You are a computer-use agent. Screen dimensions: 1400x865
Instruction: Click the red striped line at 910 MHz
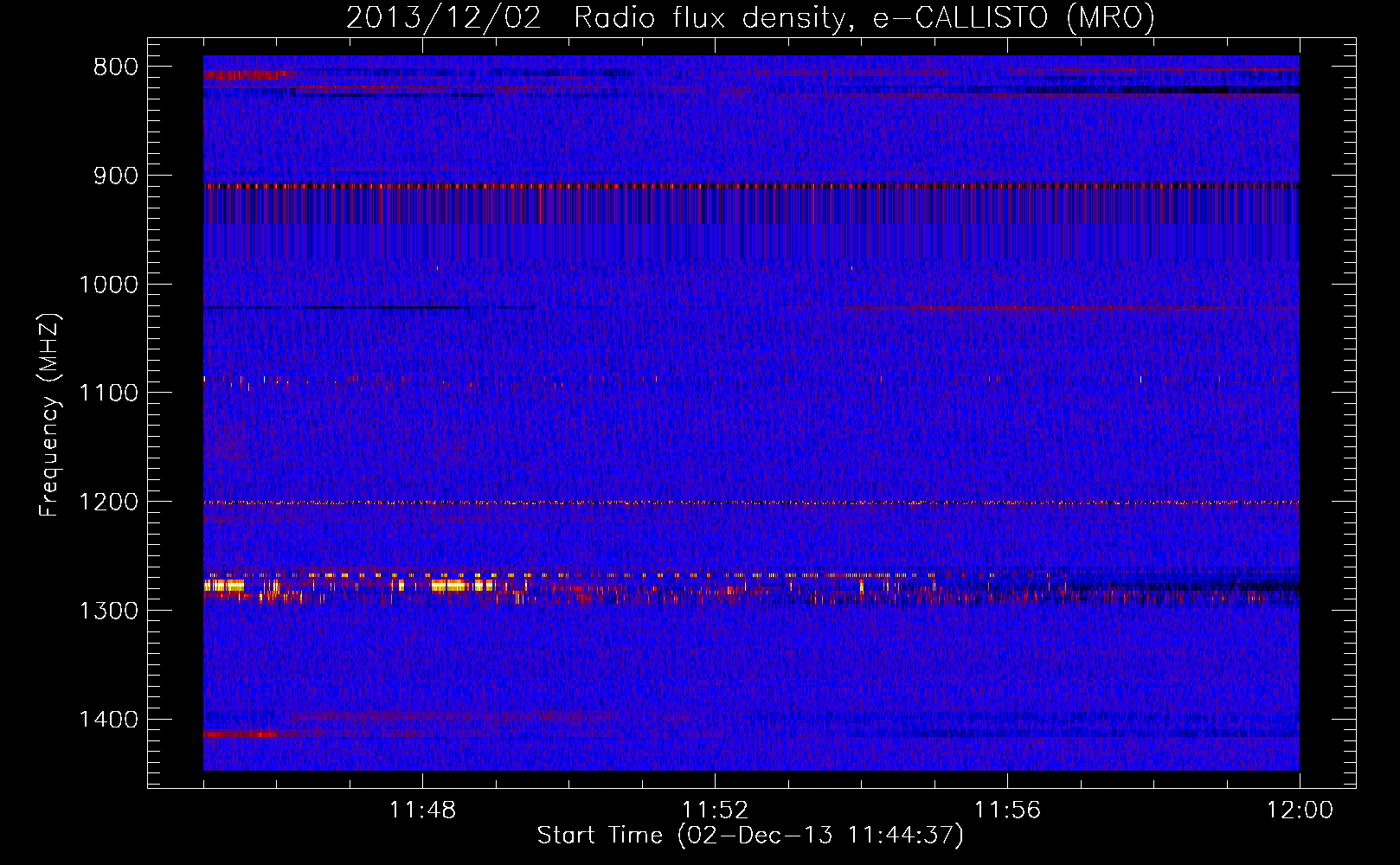pos(751,186)
